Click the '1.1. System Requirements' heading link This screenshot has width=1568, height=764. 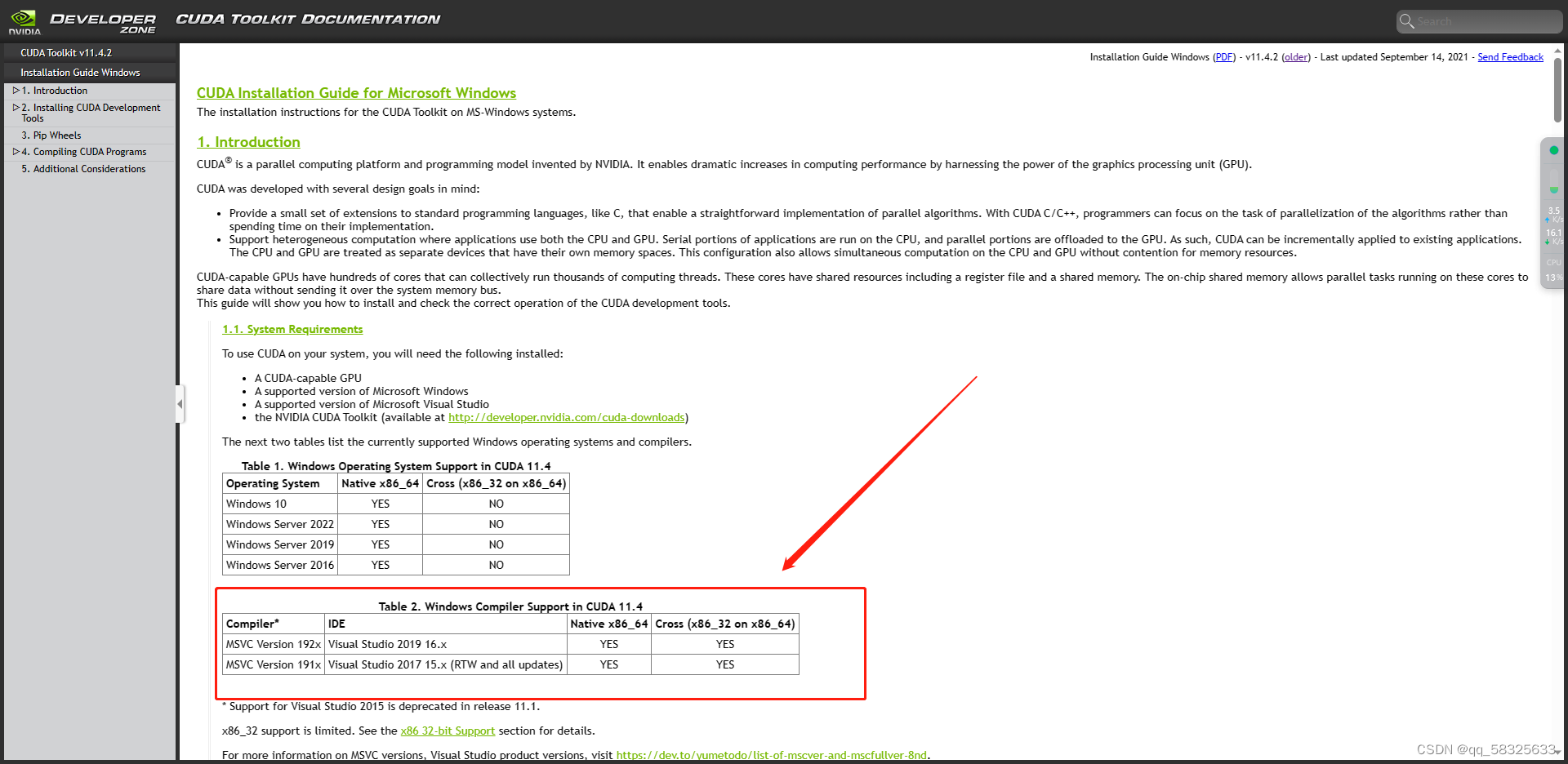pyautogui.click(x=292, y=329)
